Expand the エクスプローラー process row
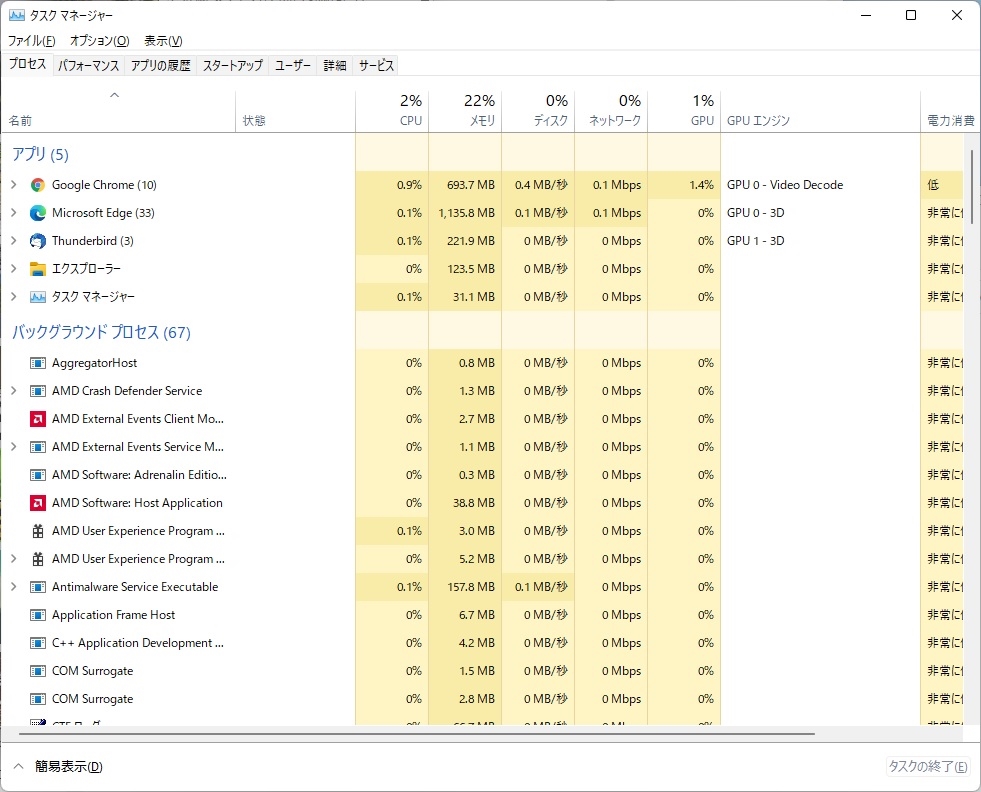The width and height of the screenshot is (981, 792). pos(14,269)
